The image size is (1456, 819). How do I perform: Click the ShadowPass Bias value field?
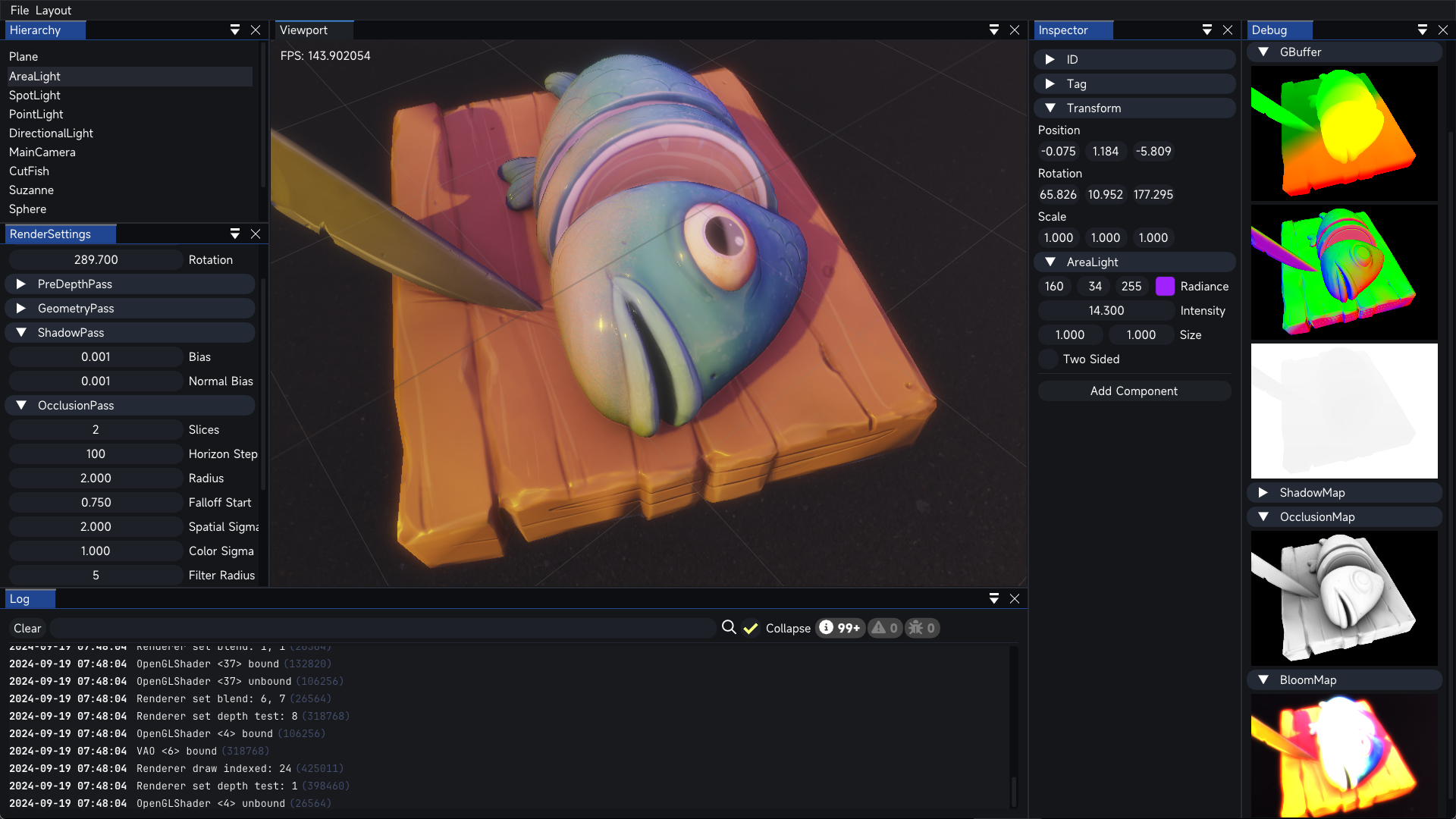tap(96, 357)
